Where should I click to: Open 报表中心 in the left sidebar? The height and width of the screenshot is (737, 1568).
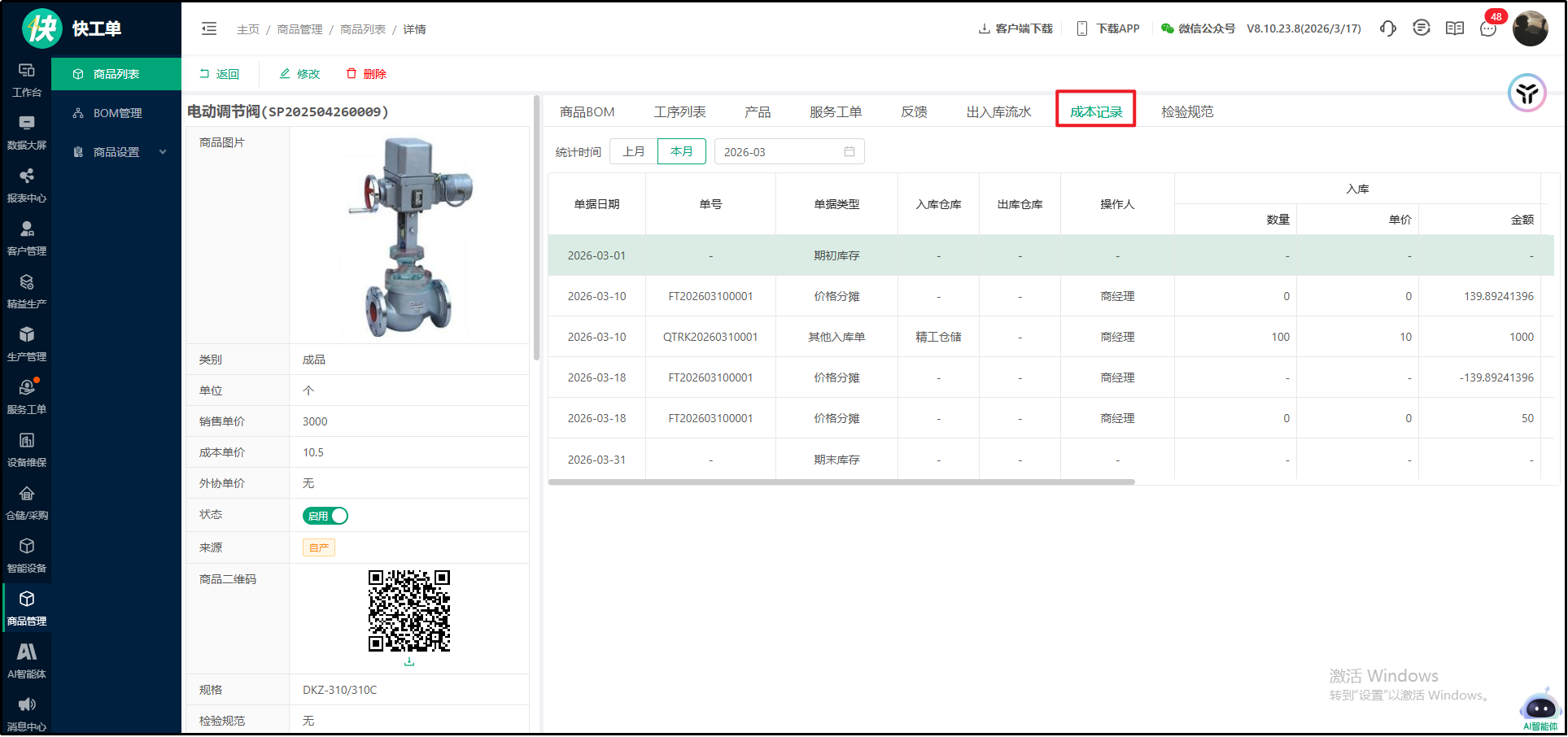(x=27, y=185)
